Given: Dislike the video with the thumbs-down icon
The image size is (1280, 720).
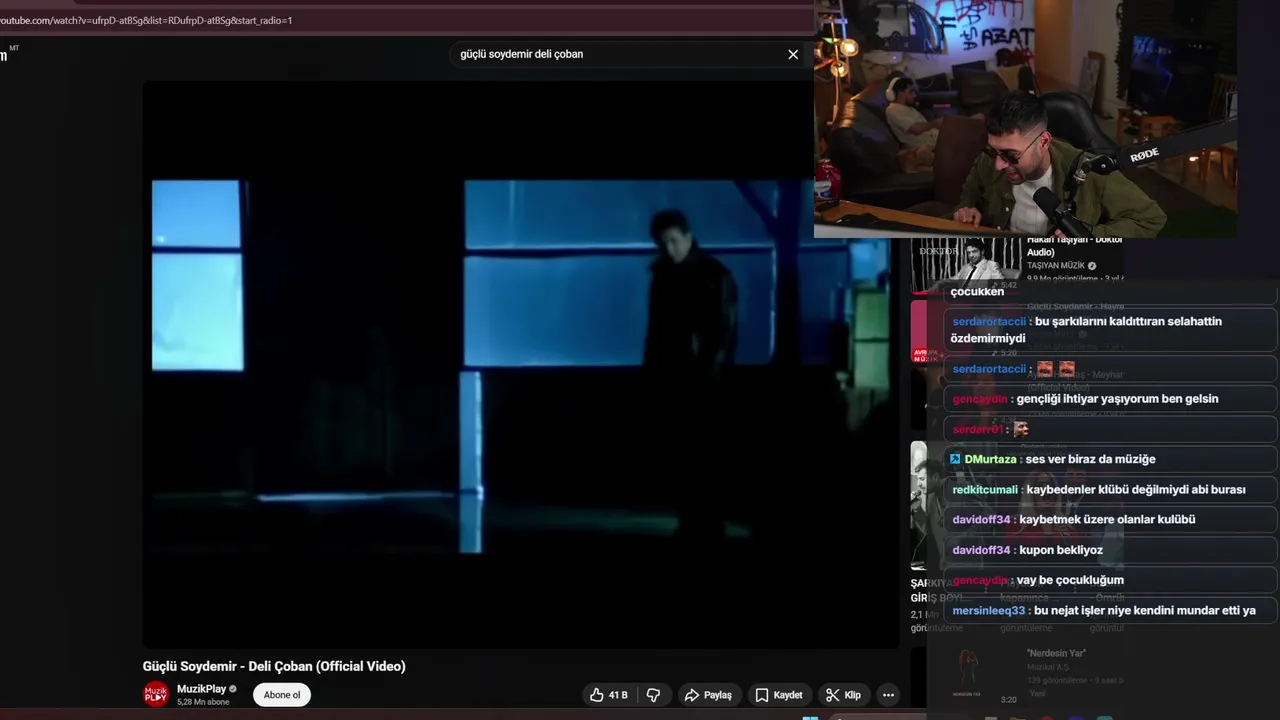Looking at the screenshot, I should (x=653, y=695).
